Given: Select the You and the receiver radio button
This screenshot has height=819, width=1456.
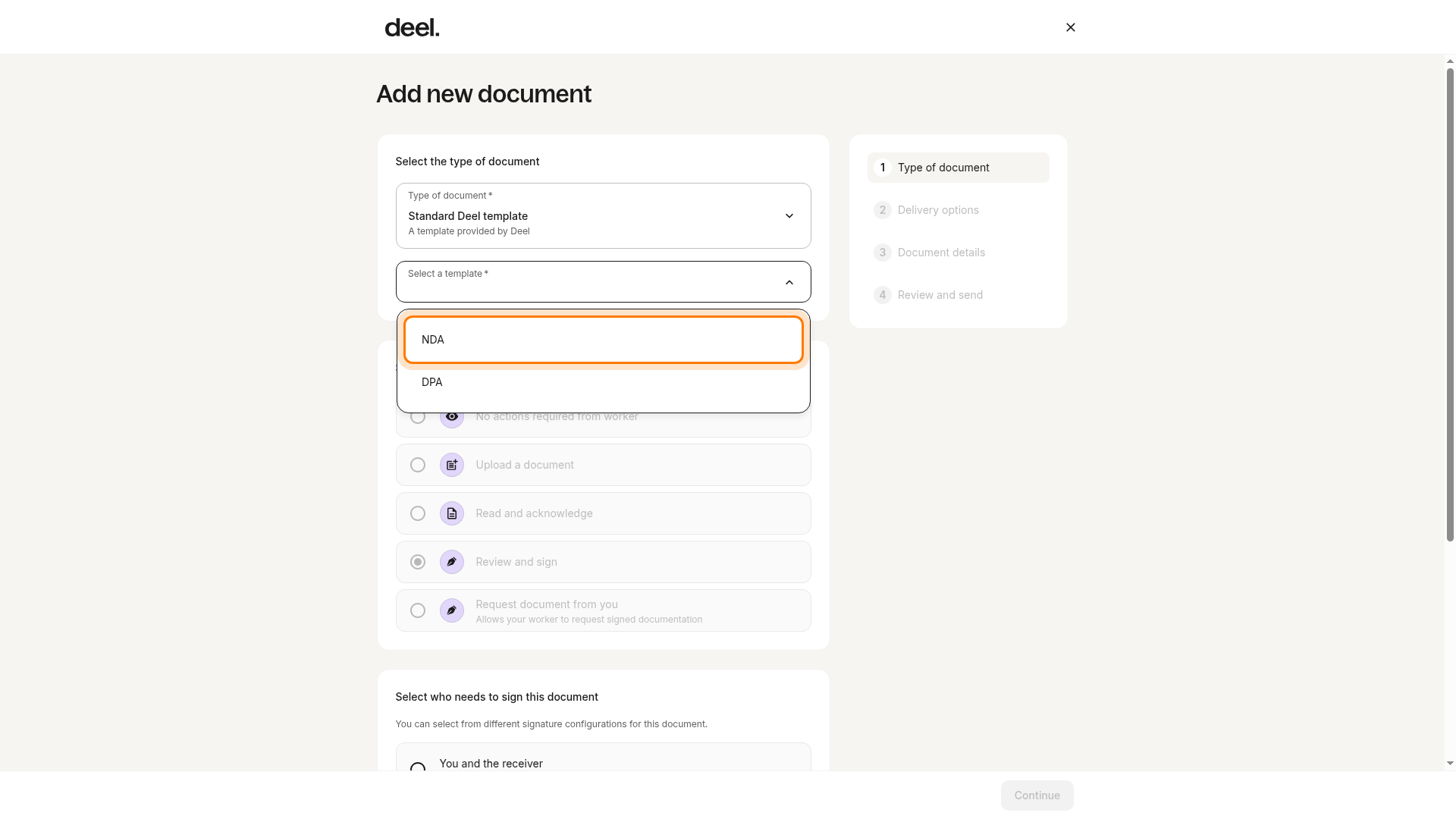Looking at the screenshot, I should point(417,767).
